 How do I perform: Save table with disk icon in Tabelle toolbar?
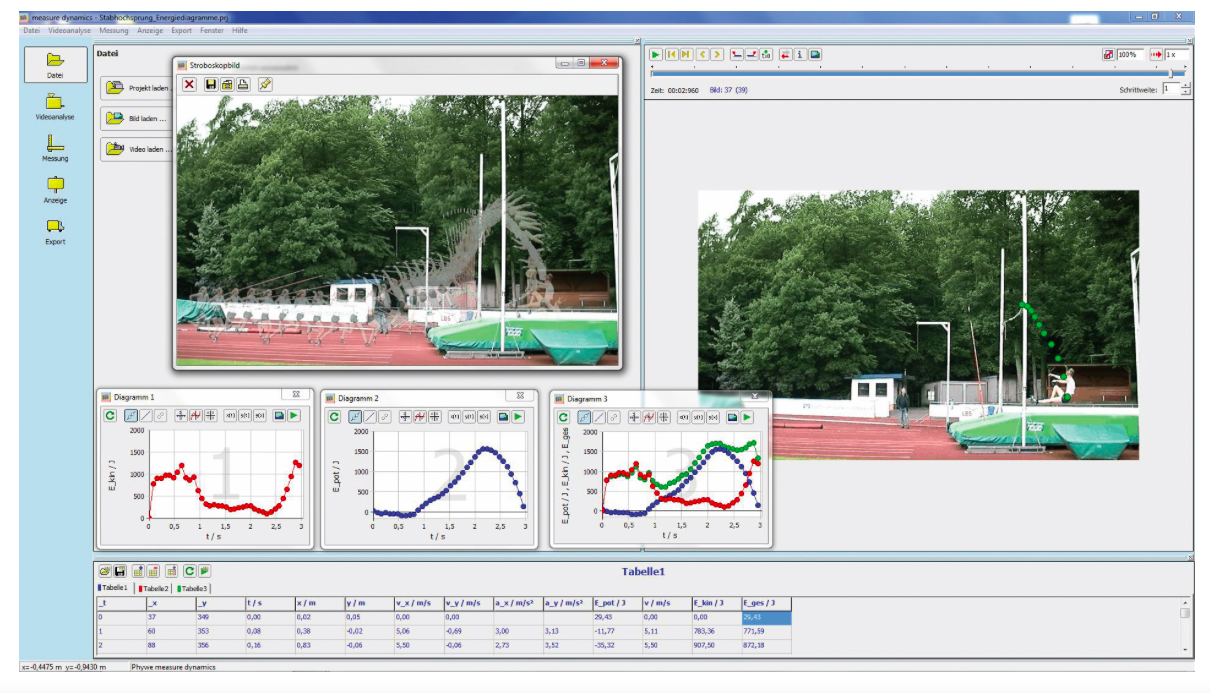click(119, 571)
